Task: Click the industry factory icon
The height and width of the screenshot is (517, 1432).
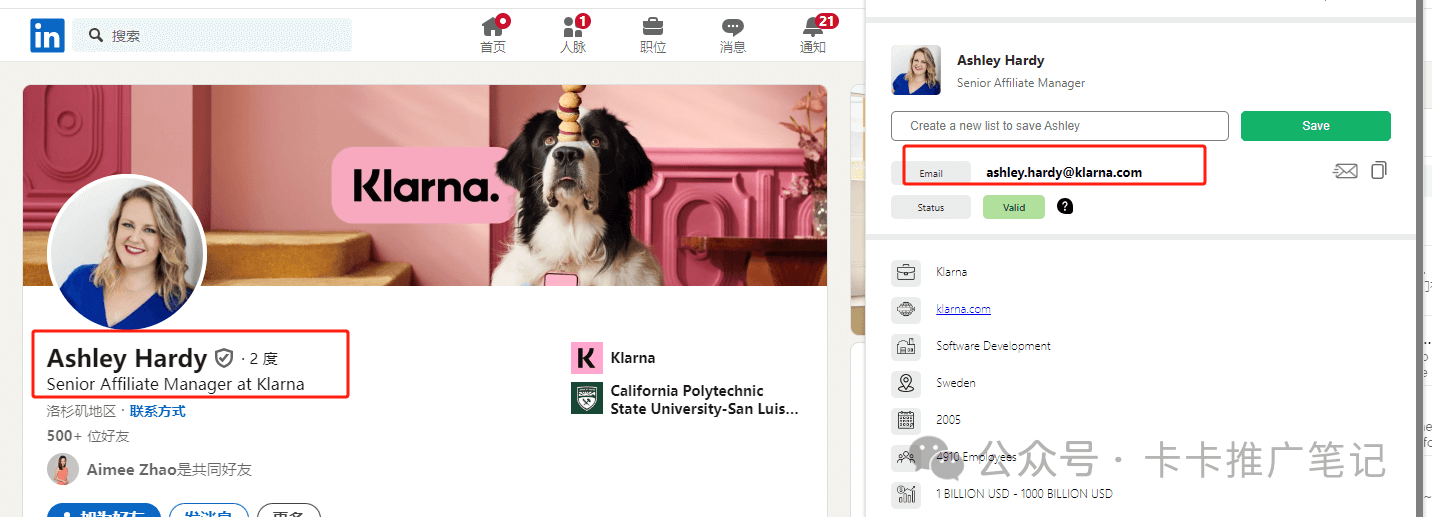Action: 907,346
